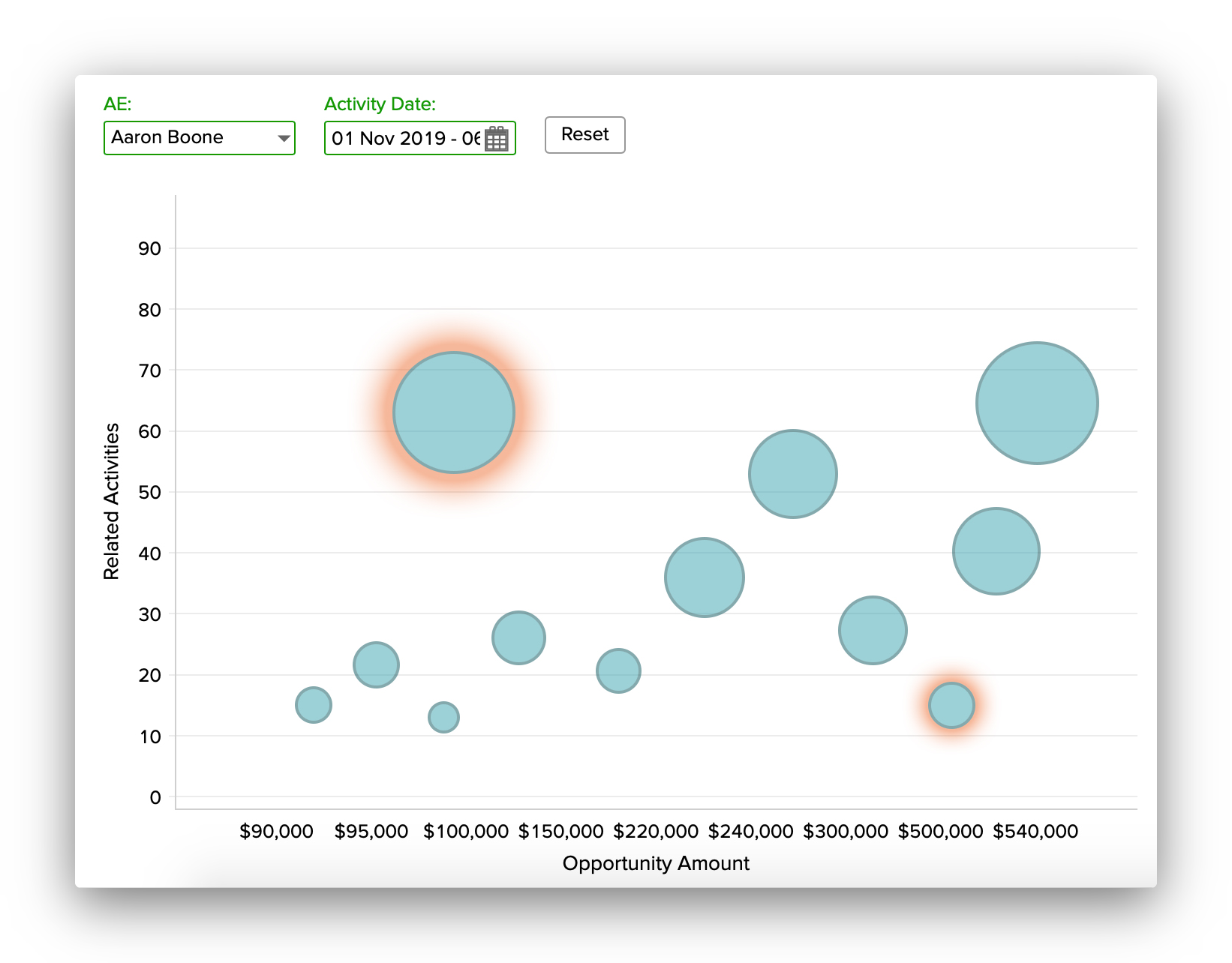Click the Activity Date: filter label

(x=380, y=104)
